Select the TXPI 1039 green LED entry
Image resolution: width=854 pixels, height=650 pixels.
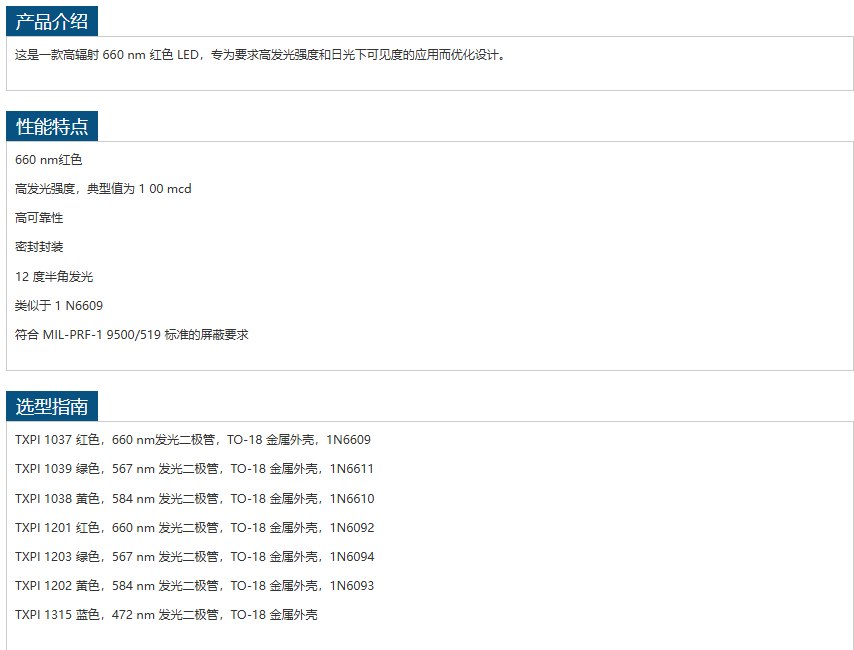pyautogui.click(x=194, y=469)
